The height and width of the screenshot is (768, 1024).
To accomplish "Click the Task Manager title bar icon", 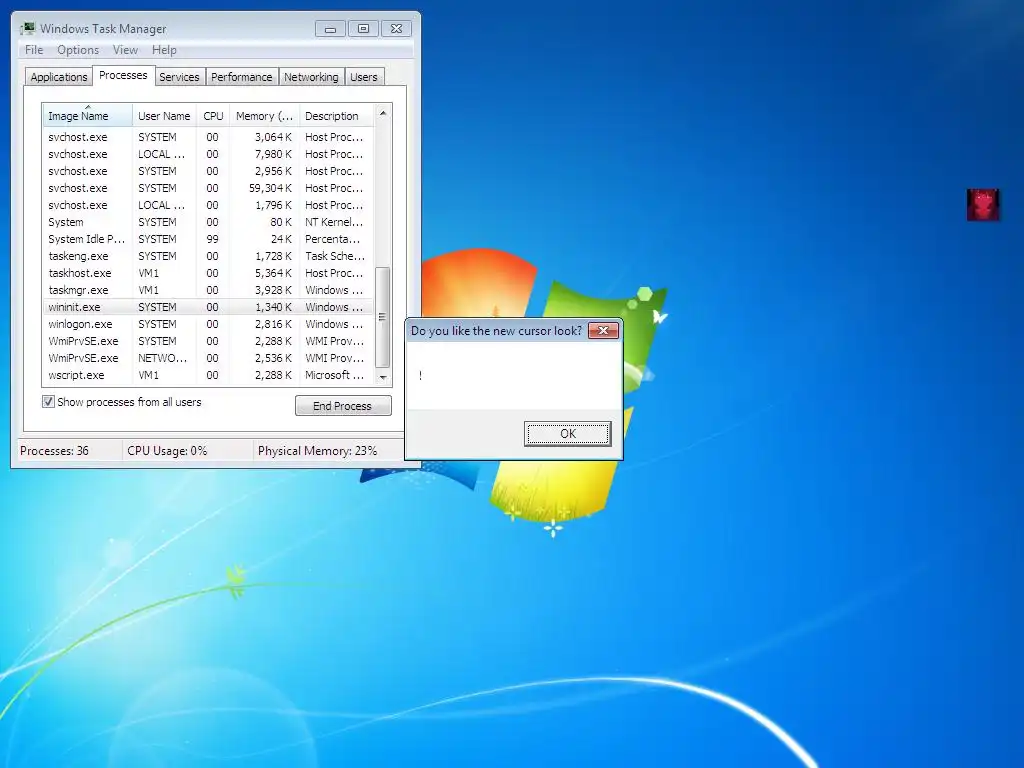I will (27, 28).
